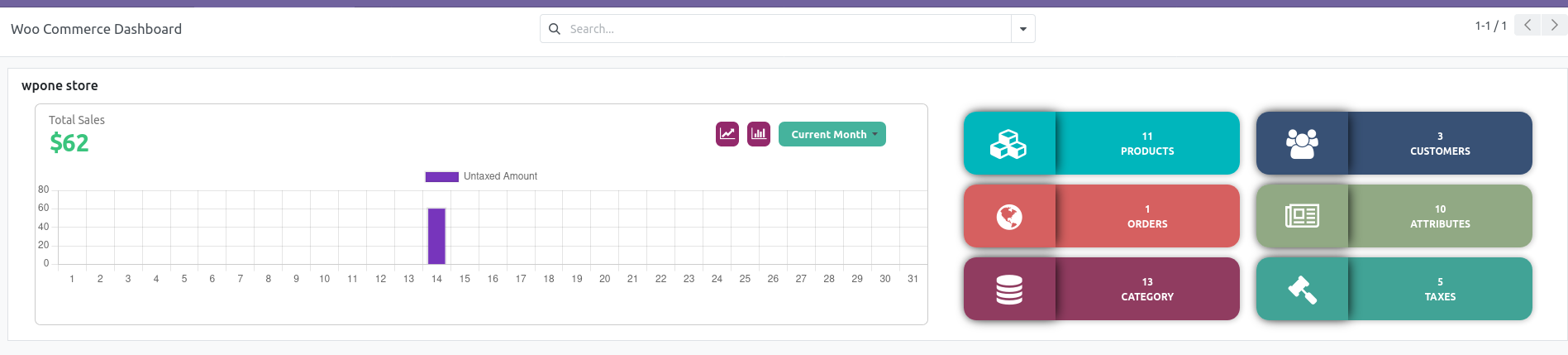Image resolution: width=1568 pixels, height=355 pixels.
Task: Click the products boxes icon
Action: [1008, 144]
